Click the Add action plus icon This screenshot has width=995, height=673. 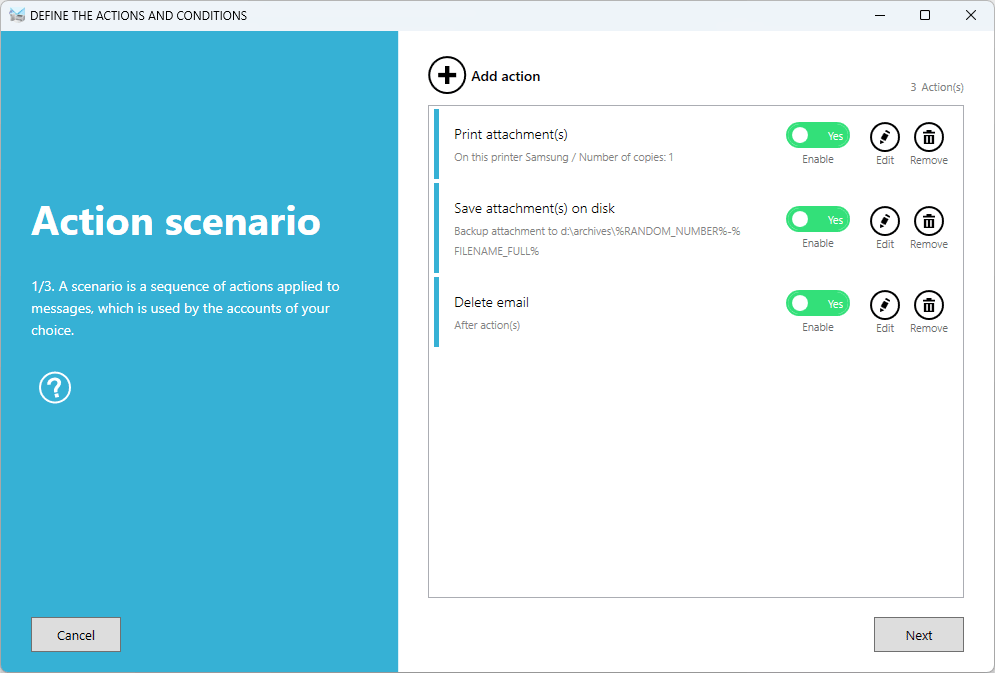pyautogui.click(x=447, y=75)
